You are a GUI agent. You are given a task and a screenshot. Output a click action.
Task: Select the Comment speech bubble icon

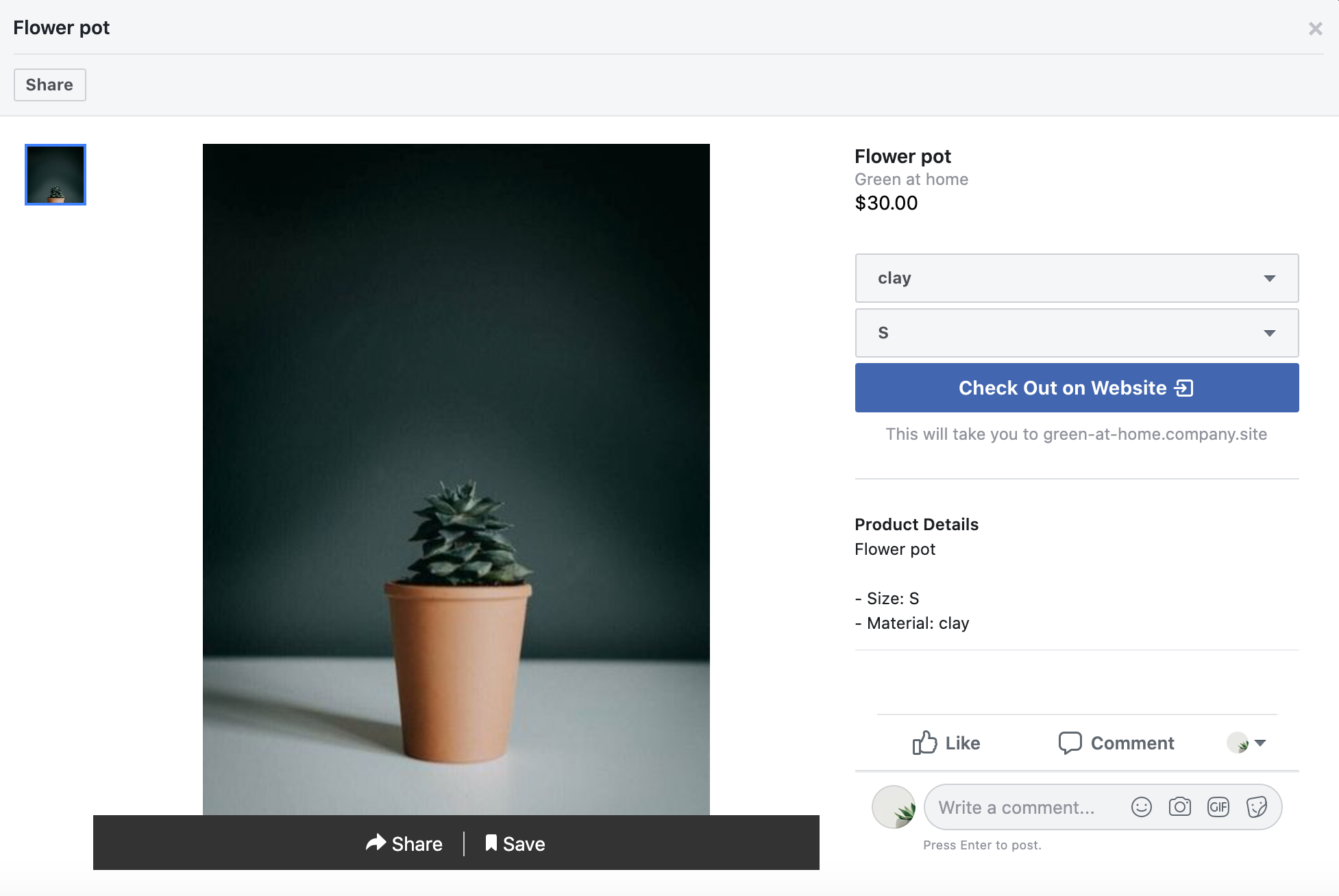pyautogui.click(x=1071, y=743)
